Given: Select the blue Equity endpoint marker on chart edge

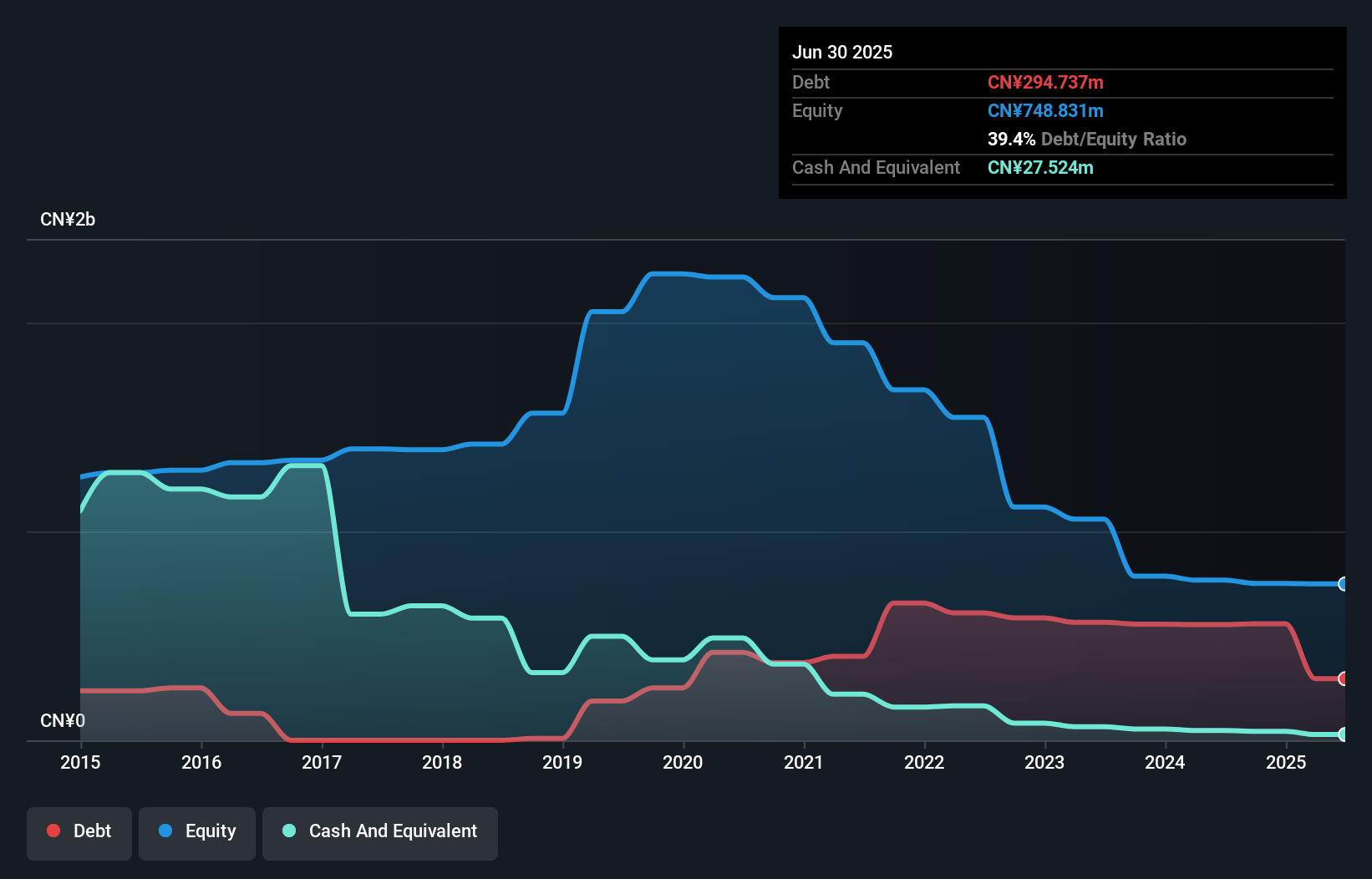Looking at the screenshot, I should [1342, 583].
